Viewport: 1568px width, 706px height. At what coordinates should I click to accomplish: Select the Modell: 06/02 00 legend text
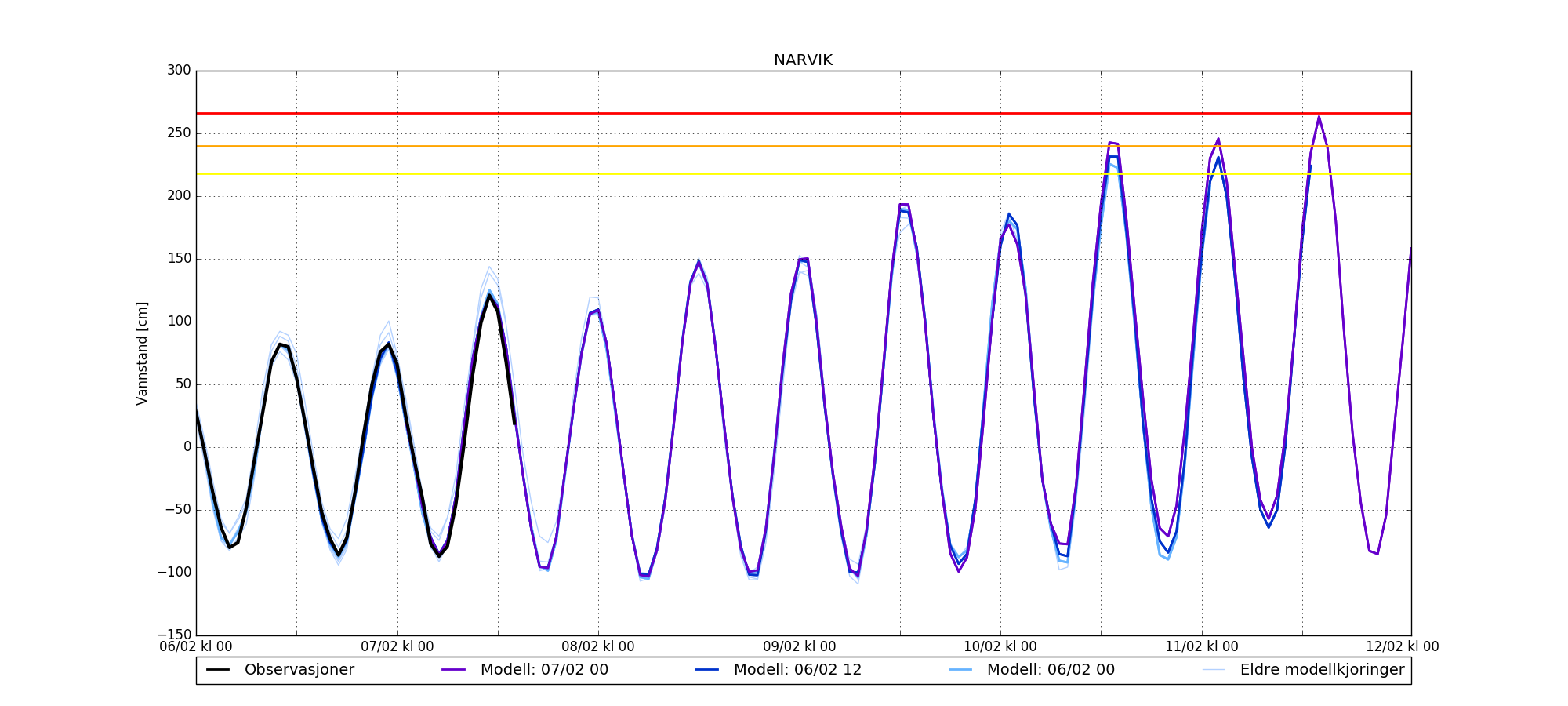[x=1051, y=670]
